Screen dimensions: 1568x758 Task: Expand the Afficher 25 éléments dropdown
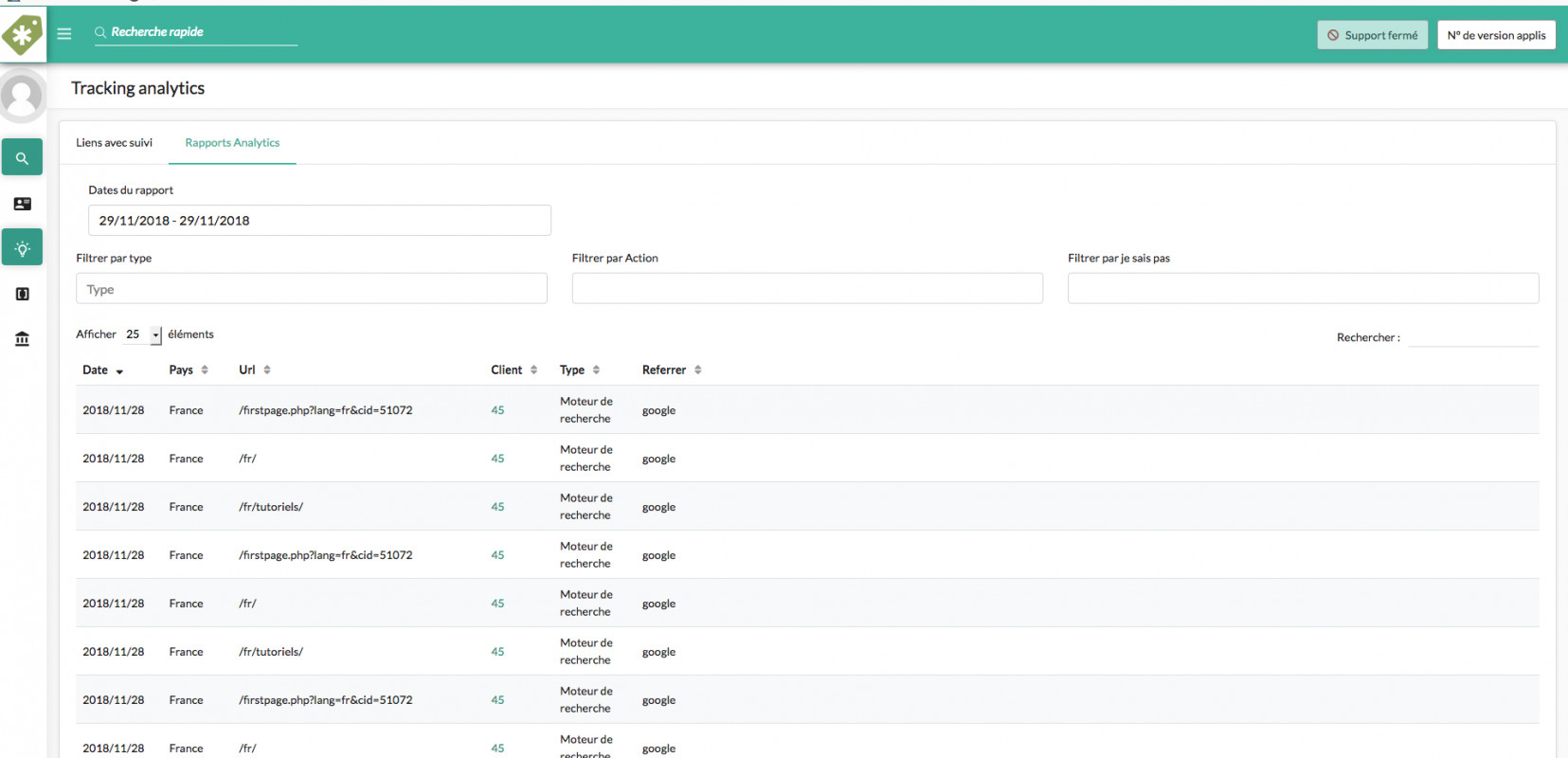[142, 334]
